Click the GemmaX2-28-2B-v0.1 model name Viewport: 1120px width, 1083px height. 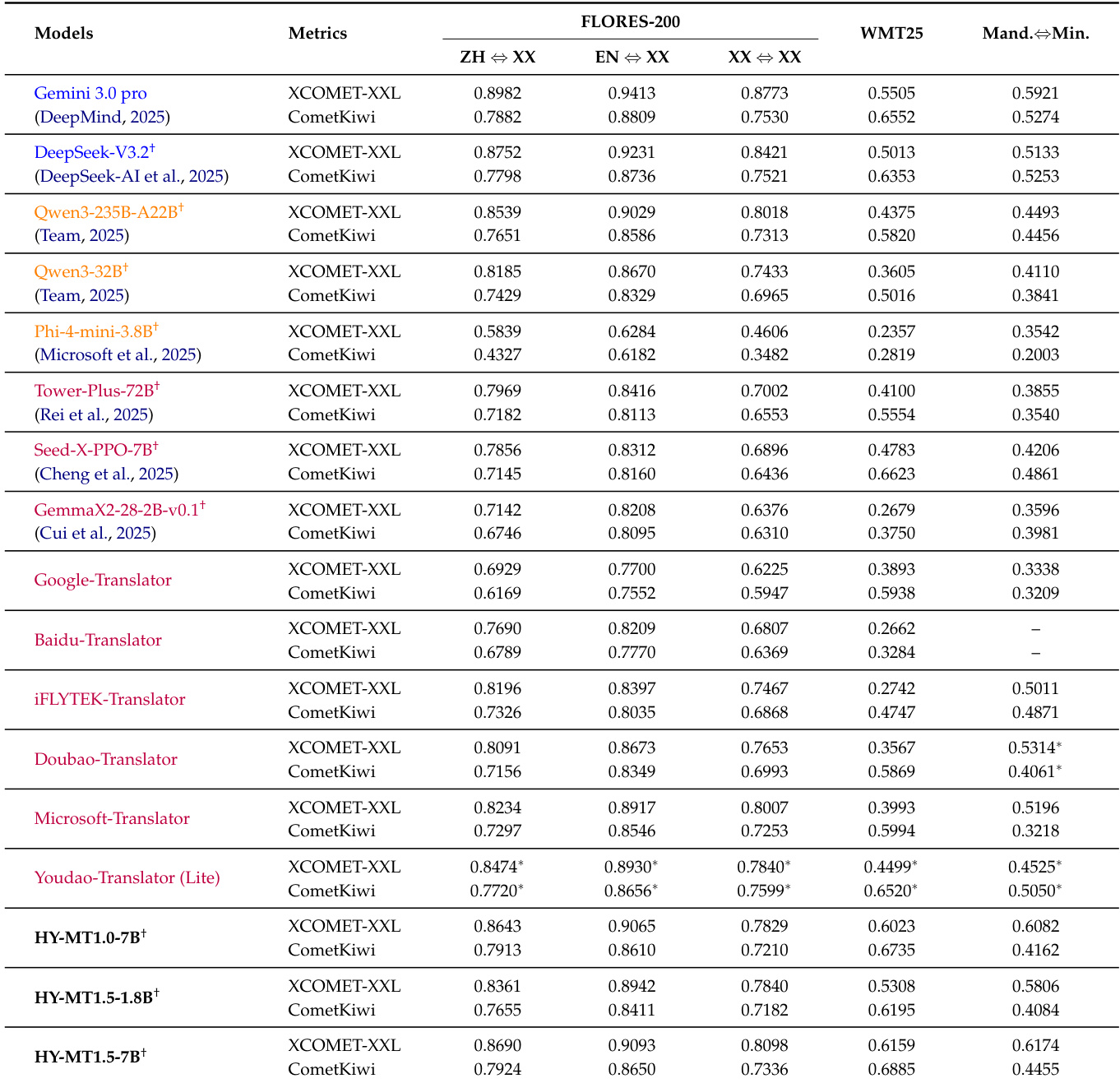pos(117,511)
